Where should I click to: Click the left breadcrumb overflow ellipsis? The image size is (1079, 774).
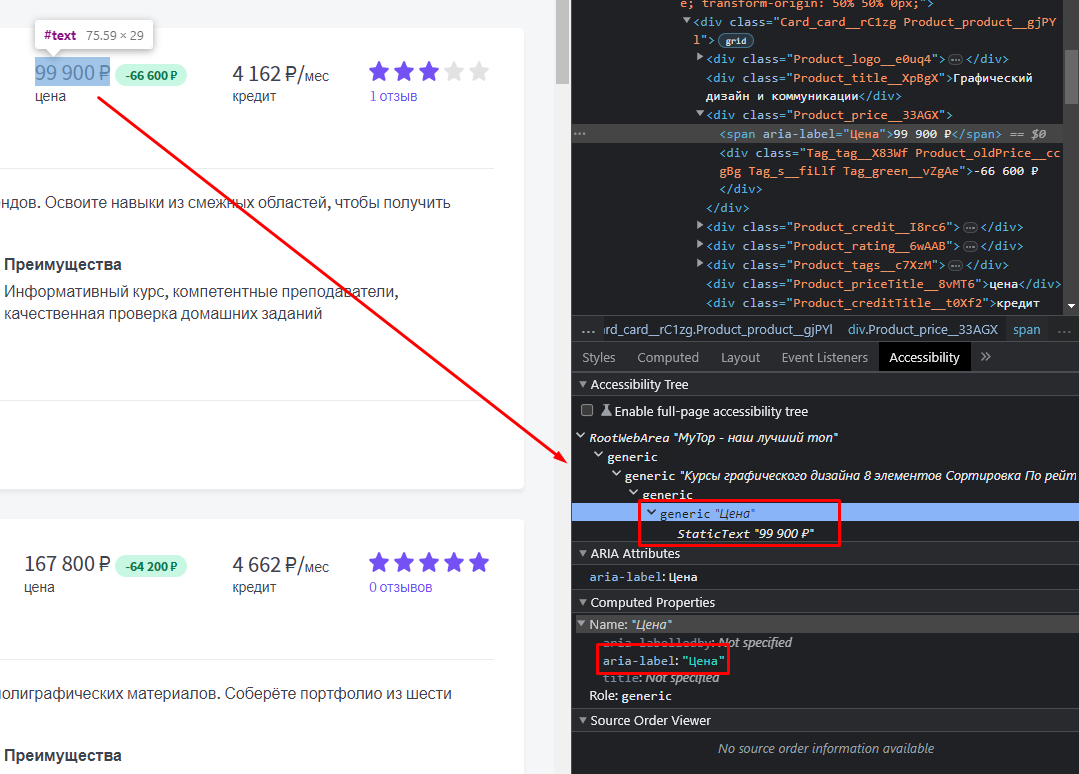(588, 330)
